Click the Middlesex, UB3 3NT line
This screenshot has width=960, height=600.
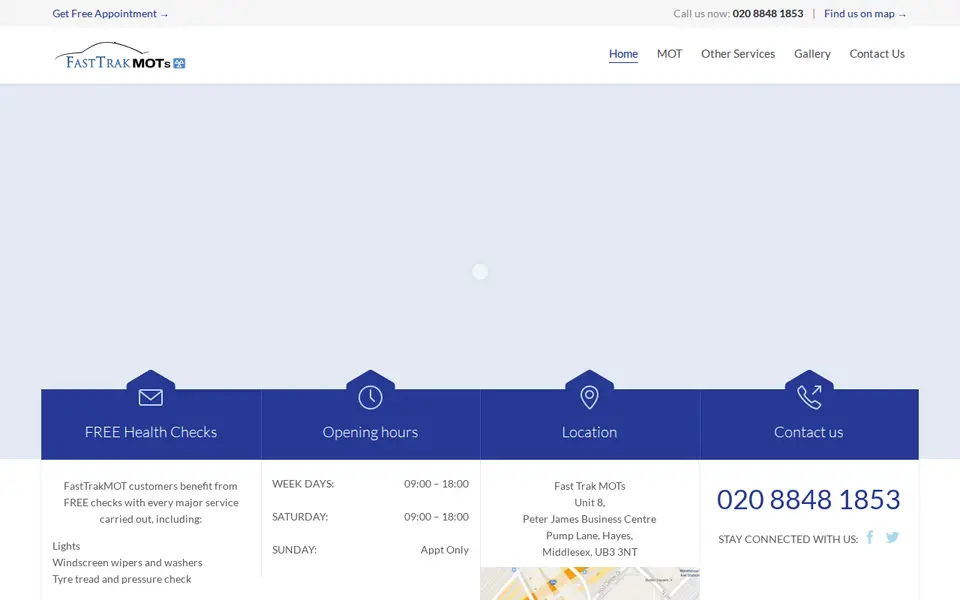pyautogui.click(x=590, y=552)
